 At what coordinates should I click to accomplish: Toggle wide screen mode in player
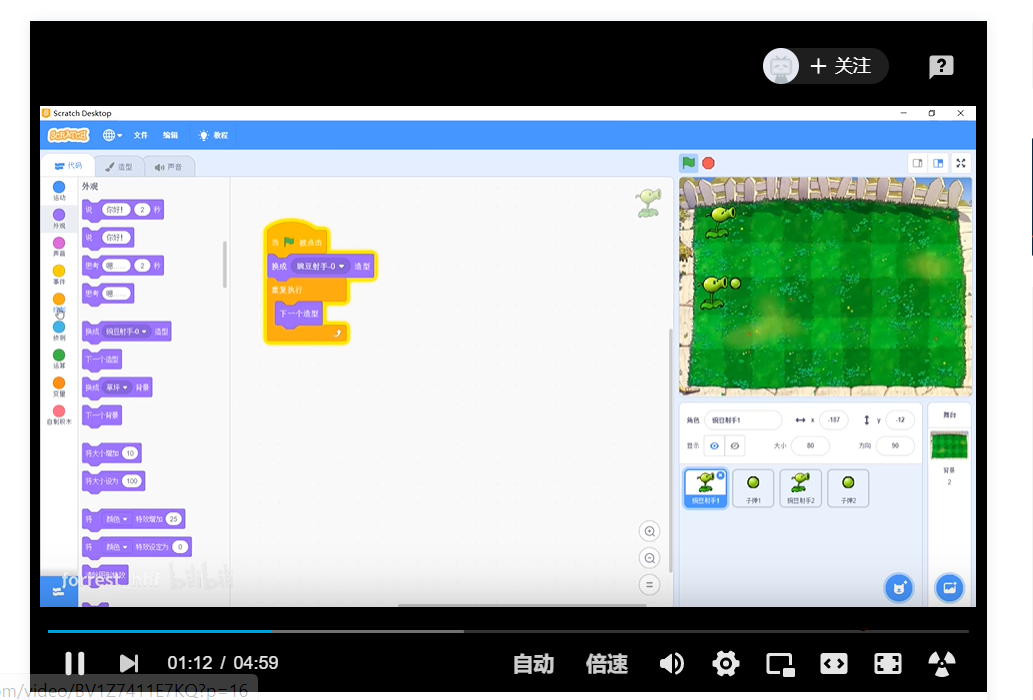833,664
